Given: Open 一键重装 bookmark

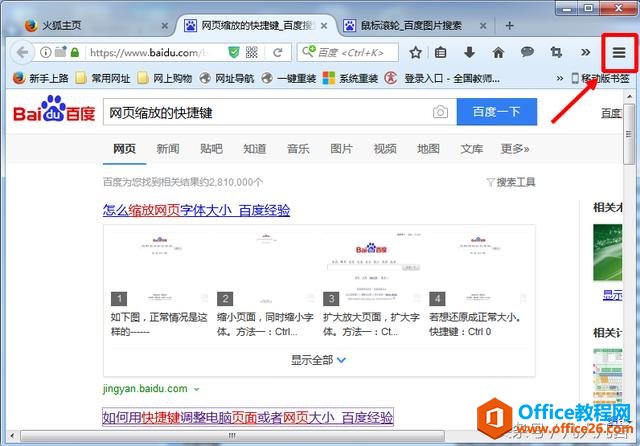Looking at the screenshot, I should click(x=289, y=78).
